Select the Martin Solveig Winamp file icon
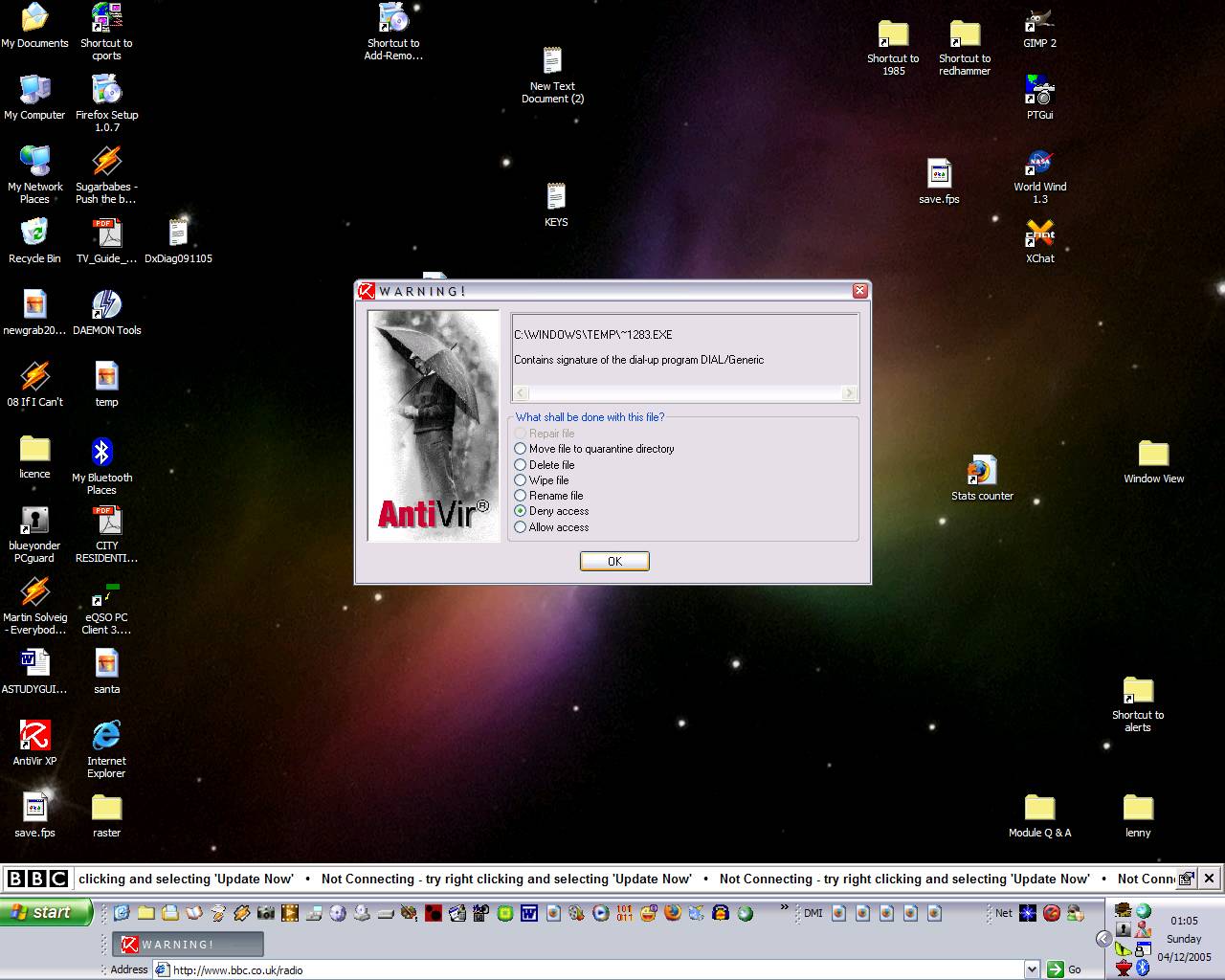Image resolution: width=1225 pixels, height=980 pixels. coord(34,606)
